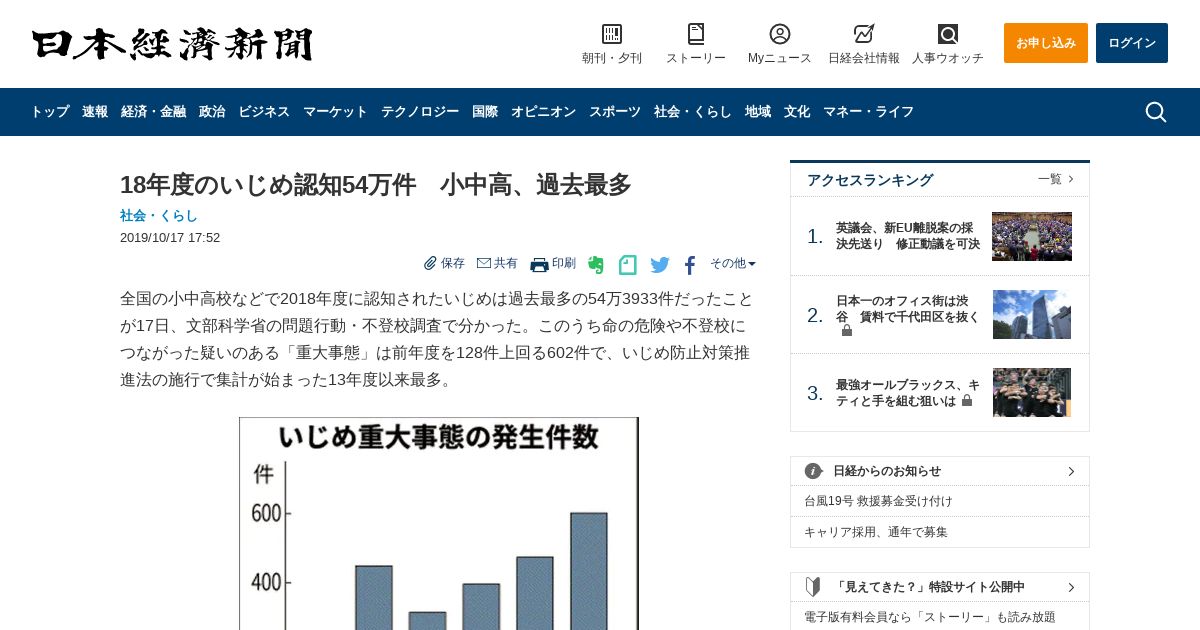Open 社会・くらし in the navigation bar
1200x630 pixels.
pyautogui.click(x=693, y=112)
